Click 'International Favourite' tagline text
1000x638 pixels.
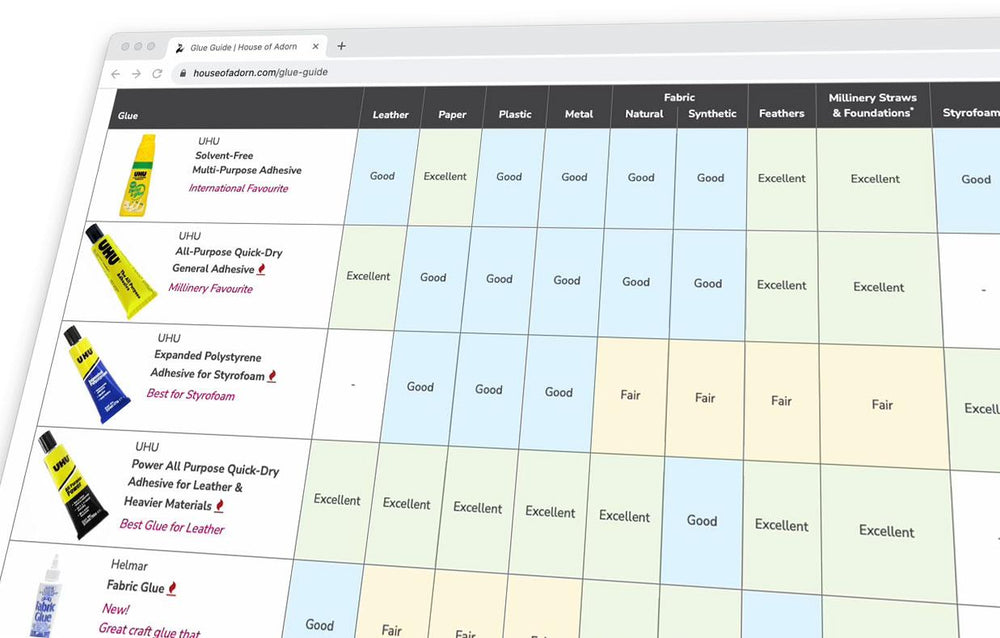(x=238, y=188)
